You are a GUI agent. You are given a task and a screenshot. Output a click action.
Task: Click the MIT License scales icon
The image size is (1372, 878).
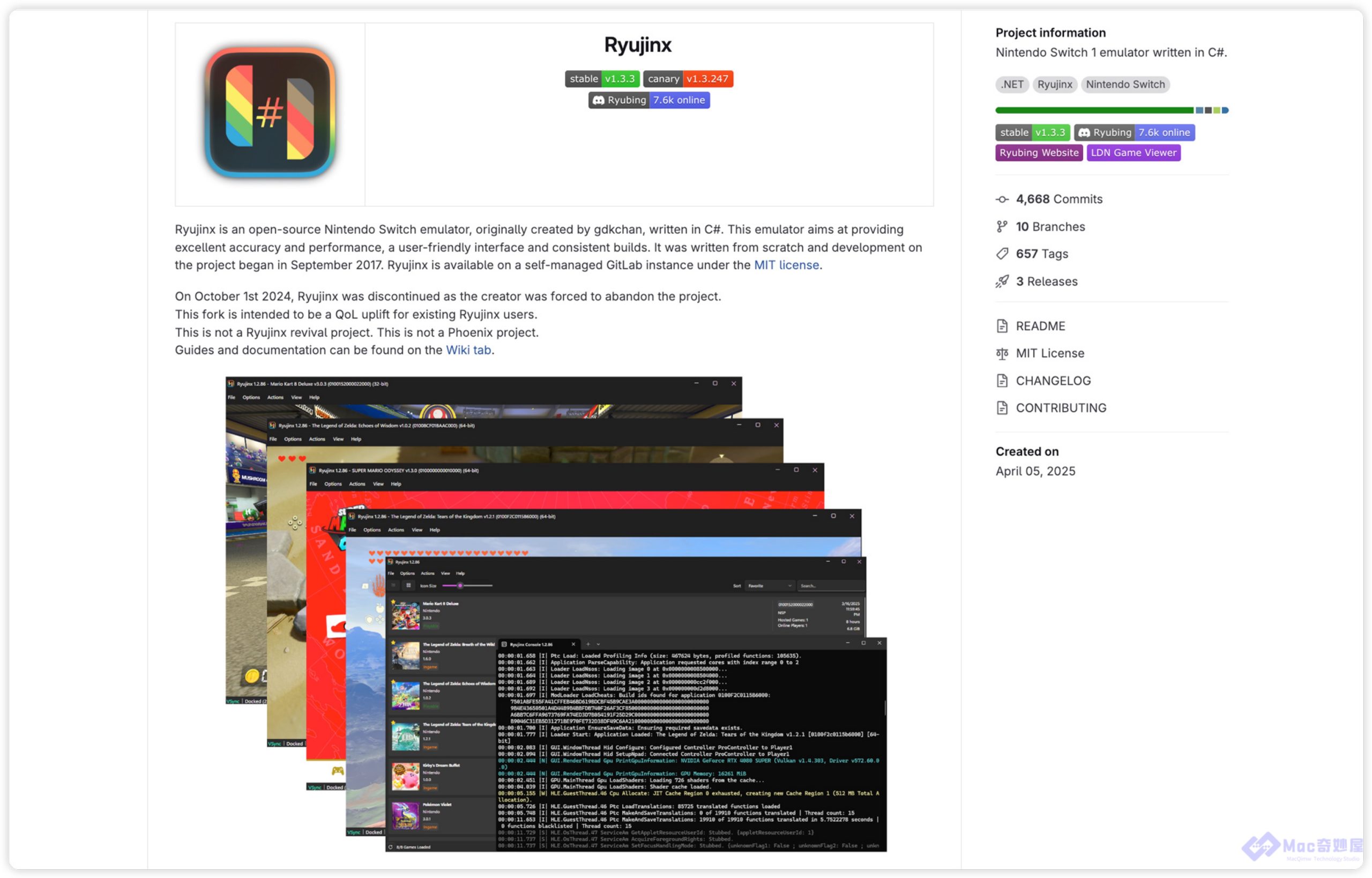[1002, 353]
